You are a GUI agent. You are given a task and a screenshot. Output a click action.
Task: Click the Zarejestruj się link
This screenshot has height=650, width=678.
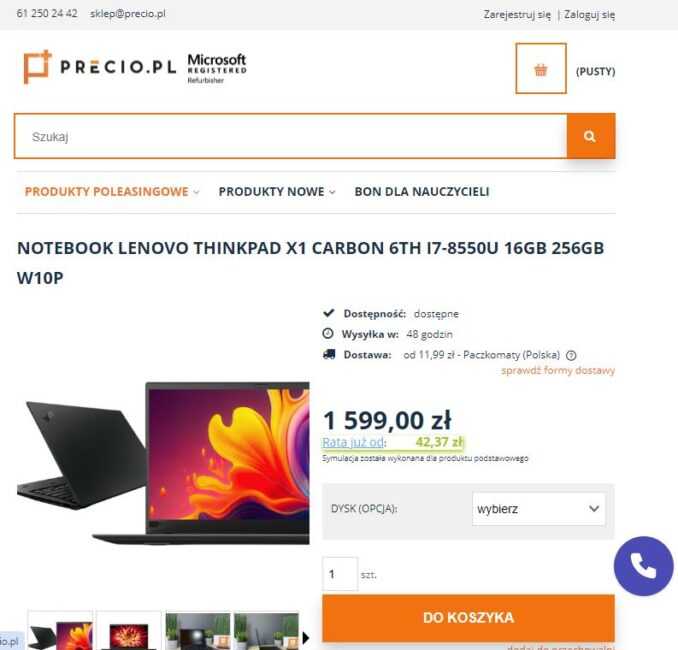tap(517, 15)
